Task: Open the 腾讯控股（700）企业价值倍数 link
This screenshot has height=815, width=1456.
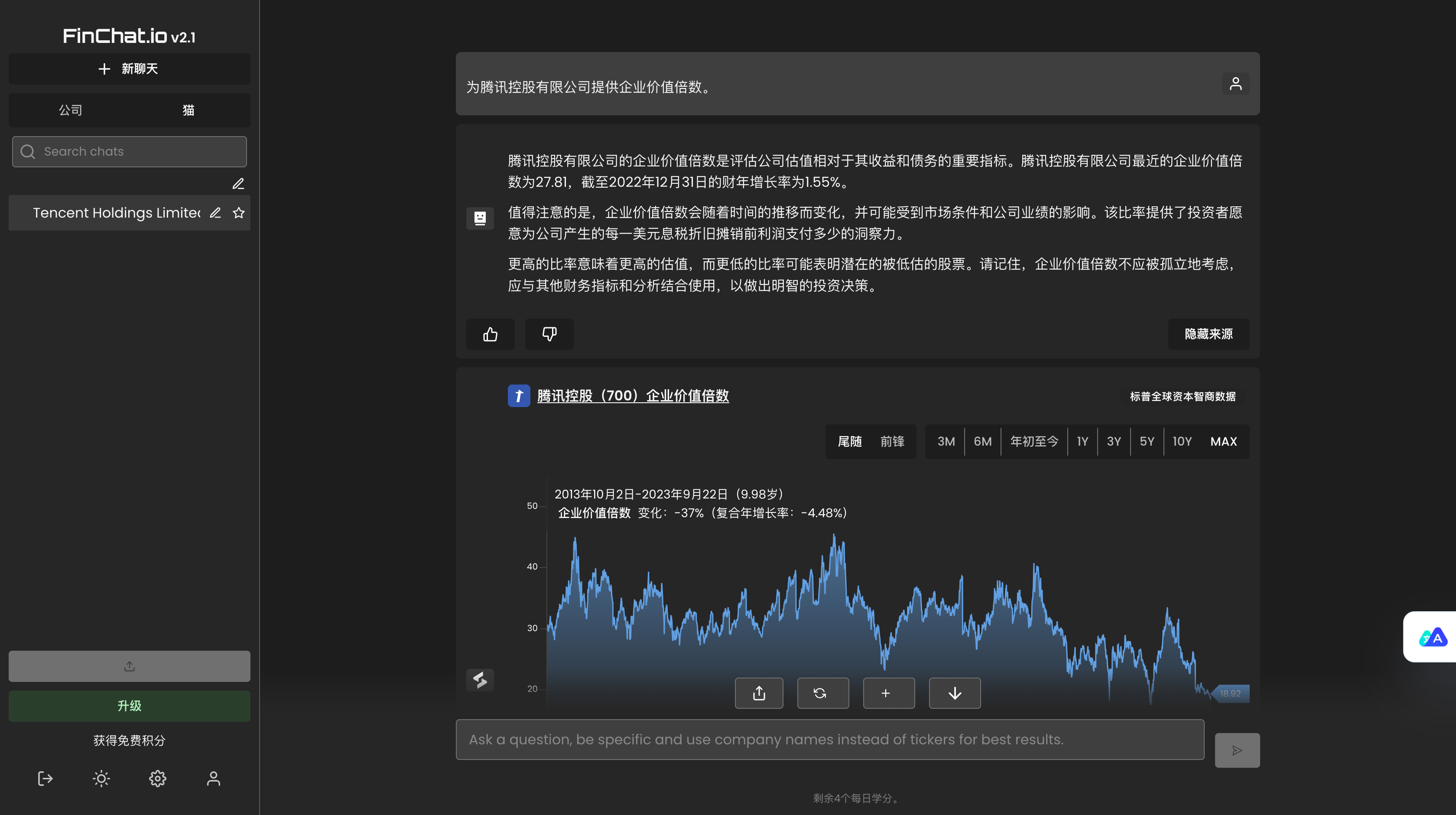Action: point(633,396)
